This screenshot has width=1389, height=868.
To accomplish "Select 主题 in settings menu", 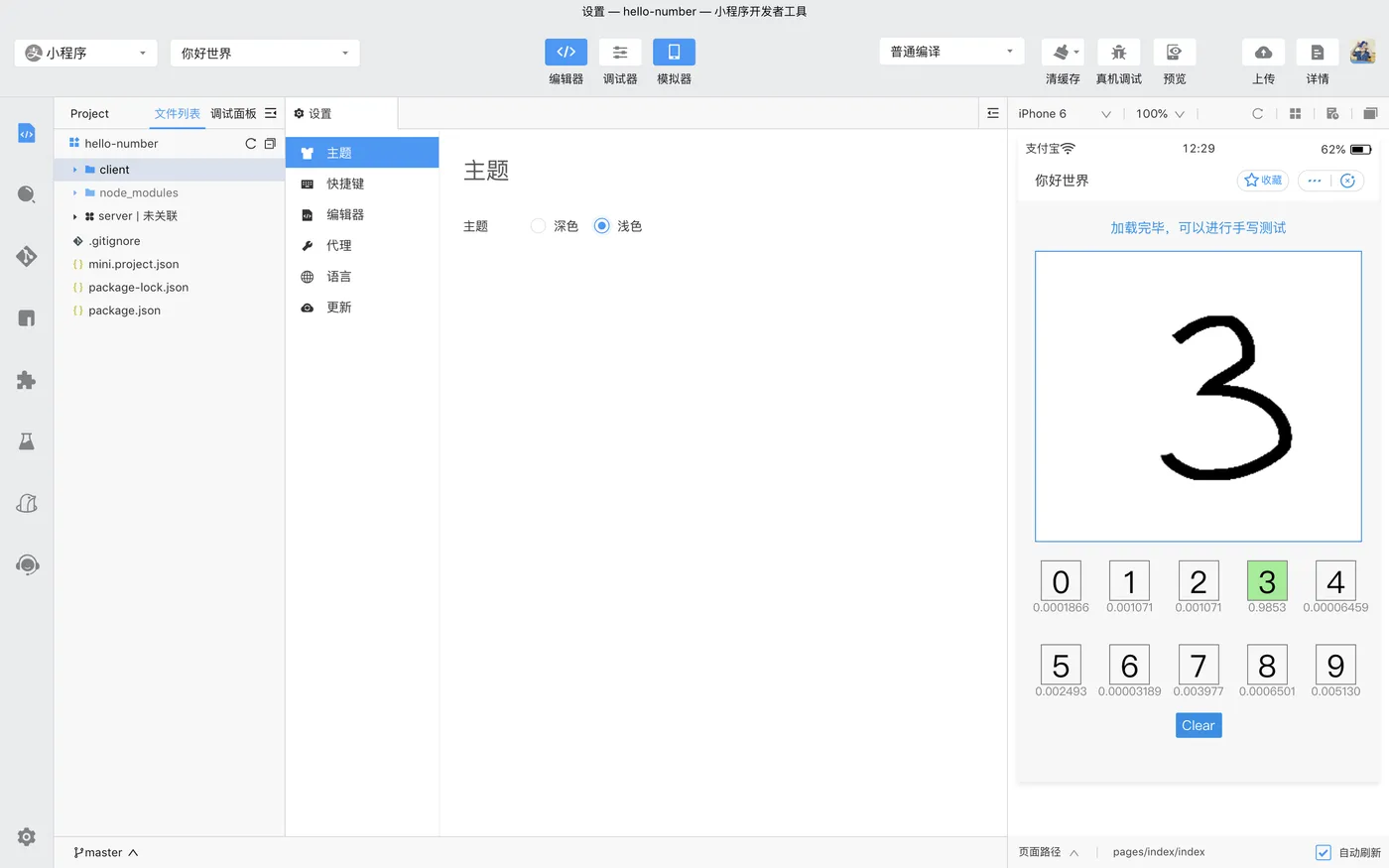I will pos(362,153).
